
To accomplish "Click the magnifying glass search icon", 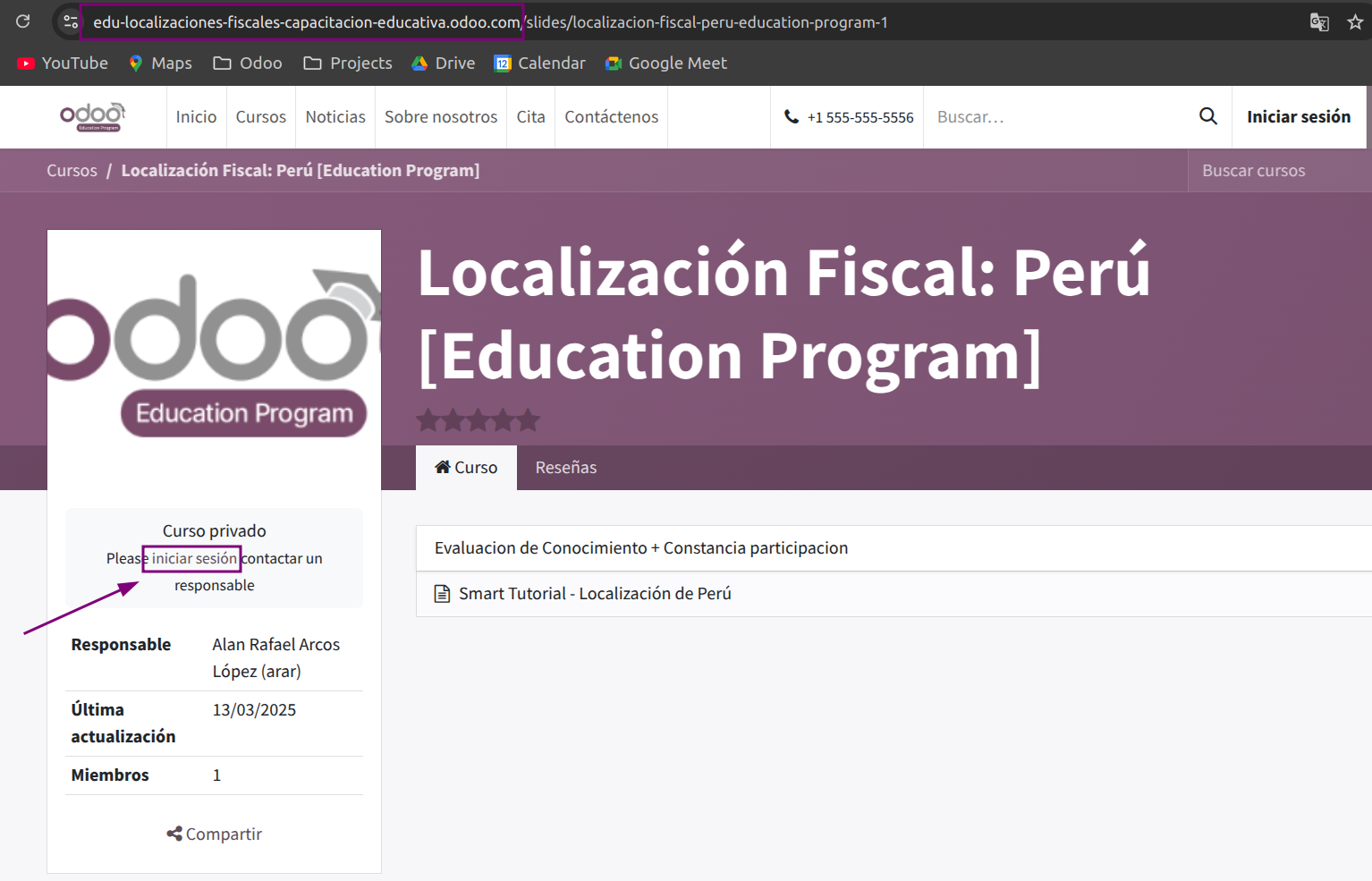I will [1208, 116].
